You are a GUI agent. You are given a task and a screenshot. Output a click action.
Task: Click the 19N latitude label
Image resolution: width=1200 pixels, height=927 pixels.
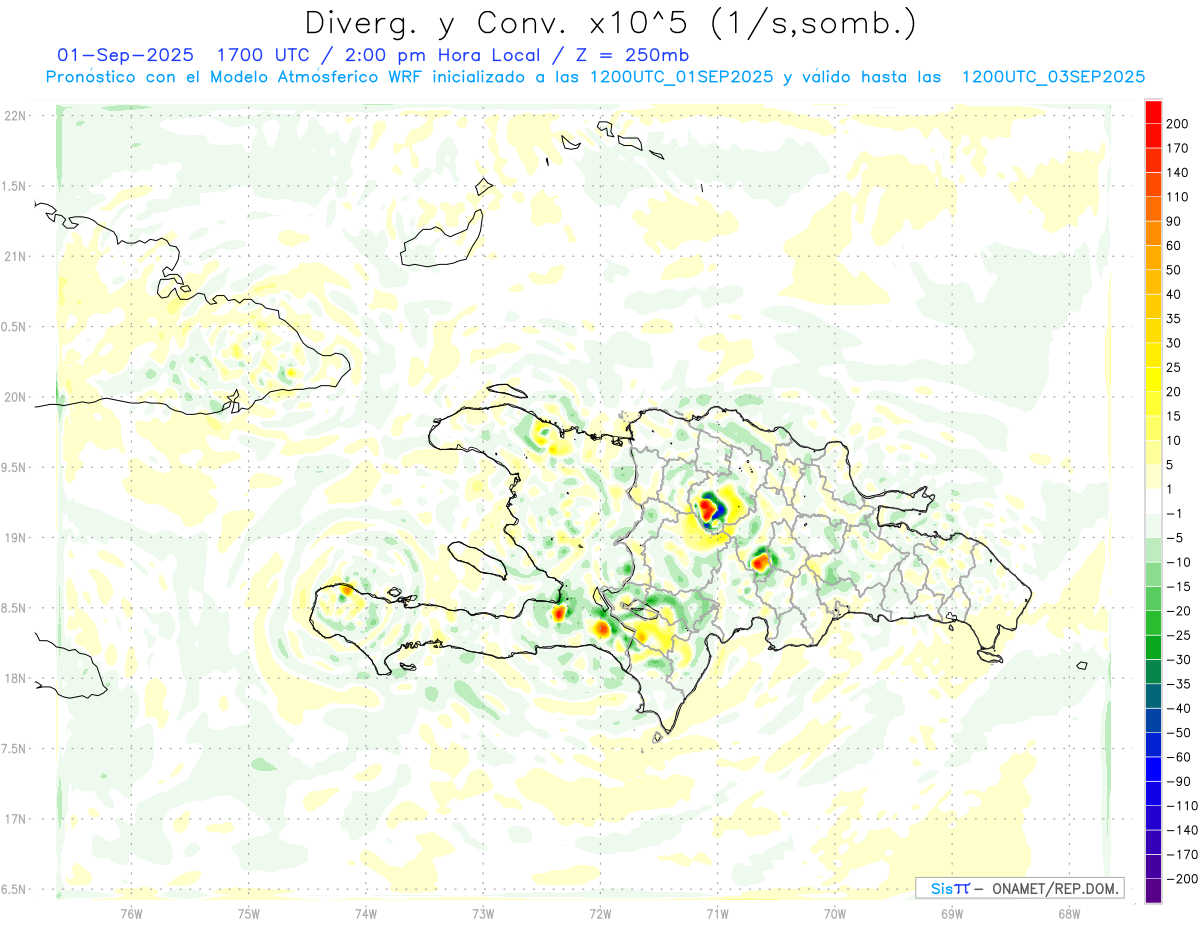pyautogui.click(x=16, y=538)
